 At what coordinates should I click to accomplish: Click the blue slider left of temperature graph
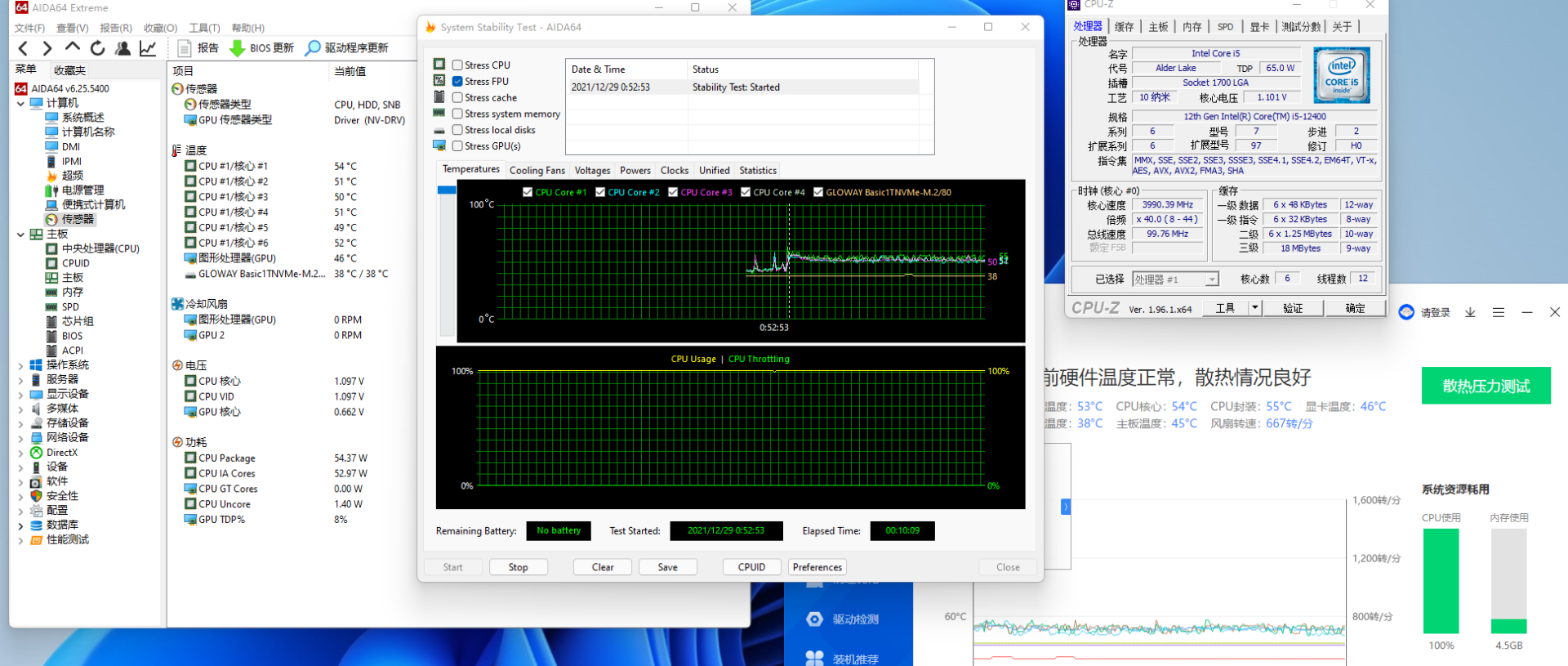(x=447, y=190)
